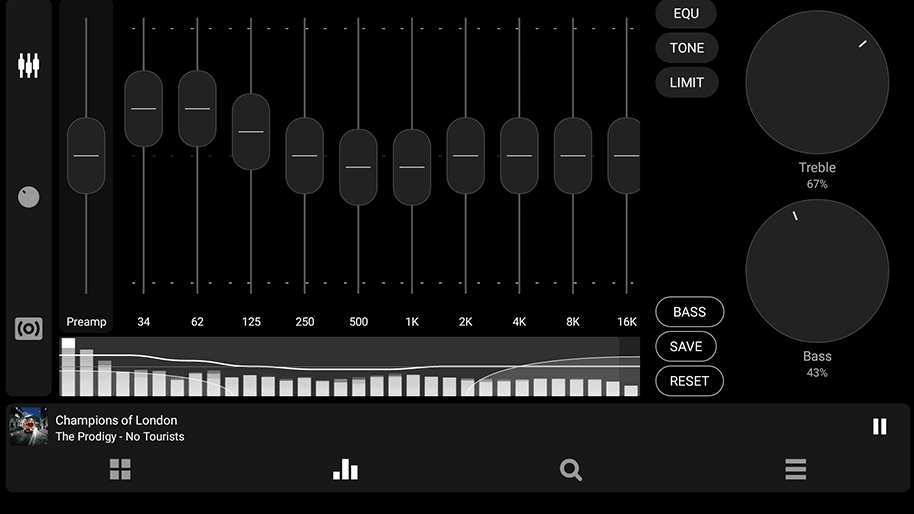
Task: Click the 1K band slider handle
Action: click(x=412, y=167)
